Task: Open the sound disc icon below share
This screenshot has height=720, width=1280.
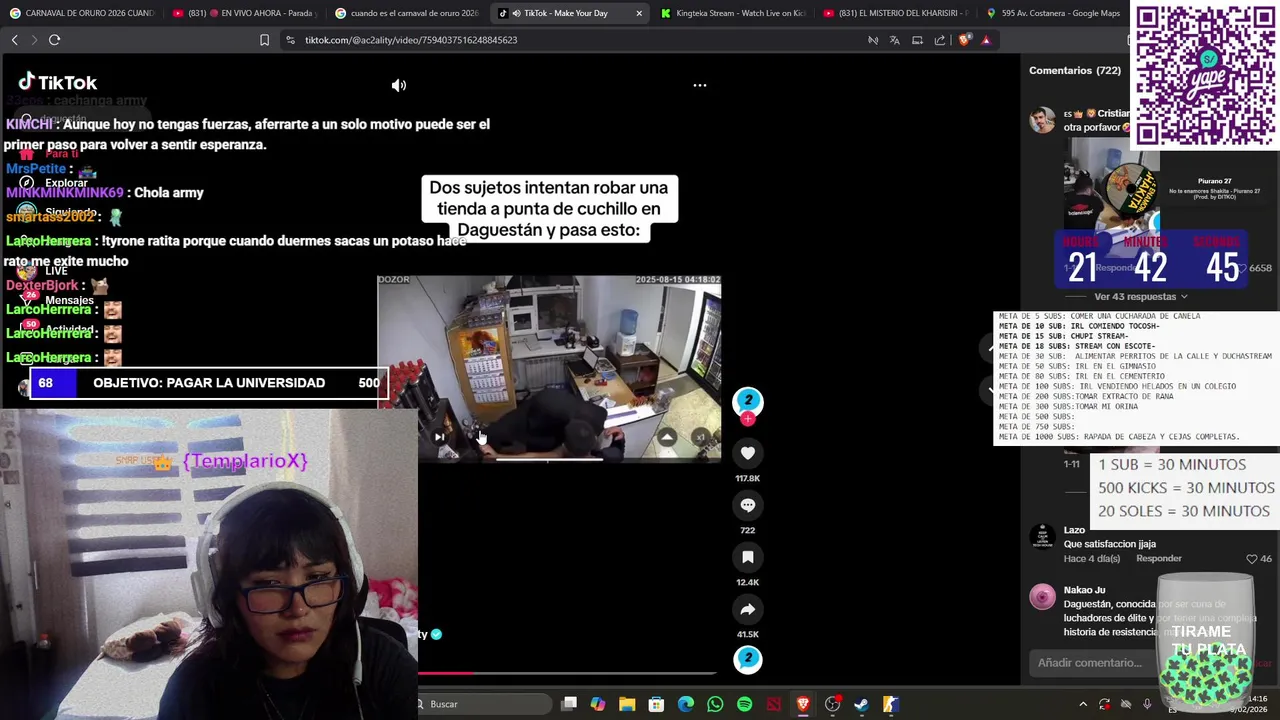Action: tap(748, 659)
